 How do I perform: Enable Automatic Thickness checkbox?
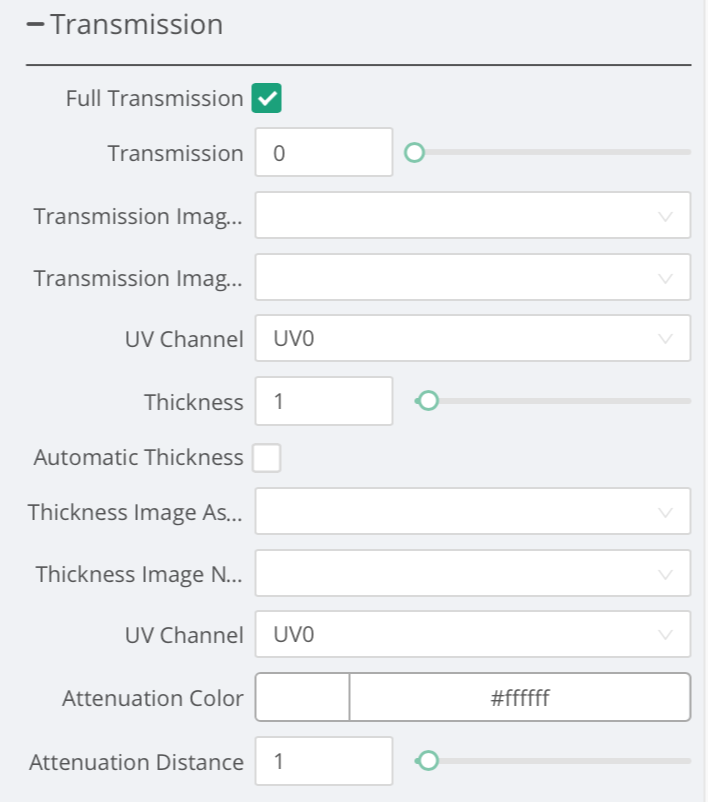point(267,457)
